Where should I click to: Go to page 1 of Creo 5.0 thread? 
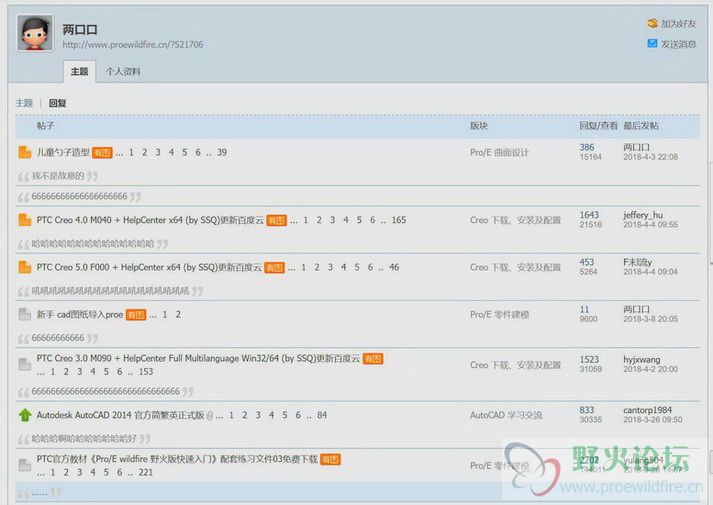[x=303, y=267]
